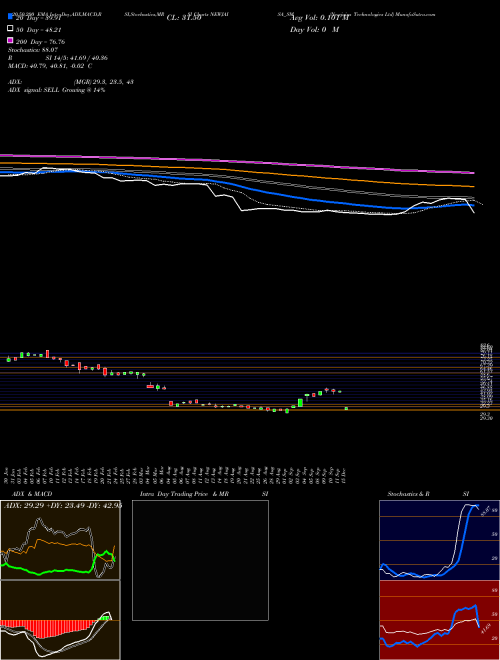Click the last green candlestick on the price chart

click(346, 408)
